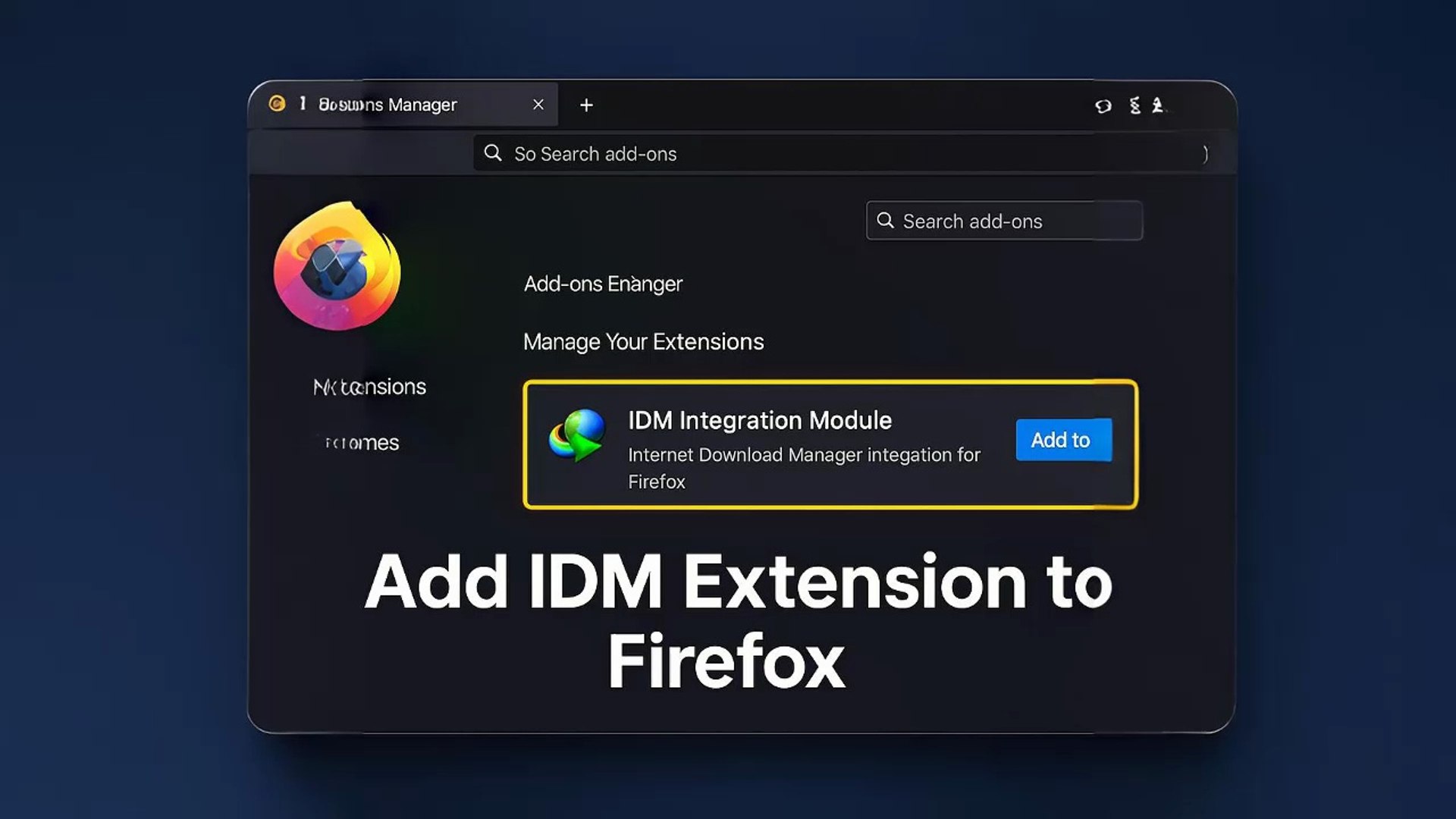Screen dimensions: 1456x819
Task: Click the IDM Integration Module globe icon
Action: coord(578,435)
